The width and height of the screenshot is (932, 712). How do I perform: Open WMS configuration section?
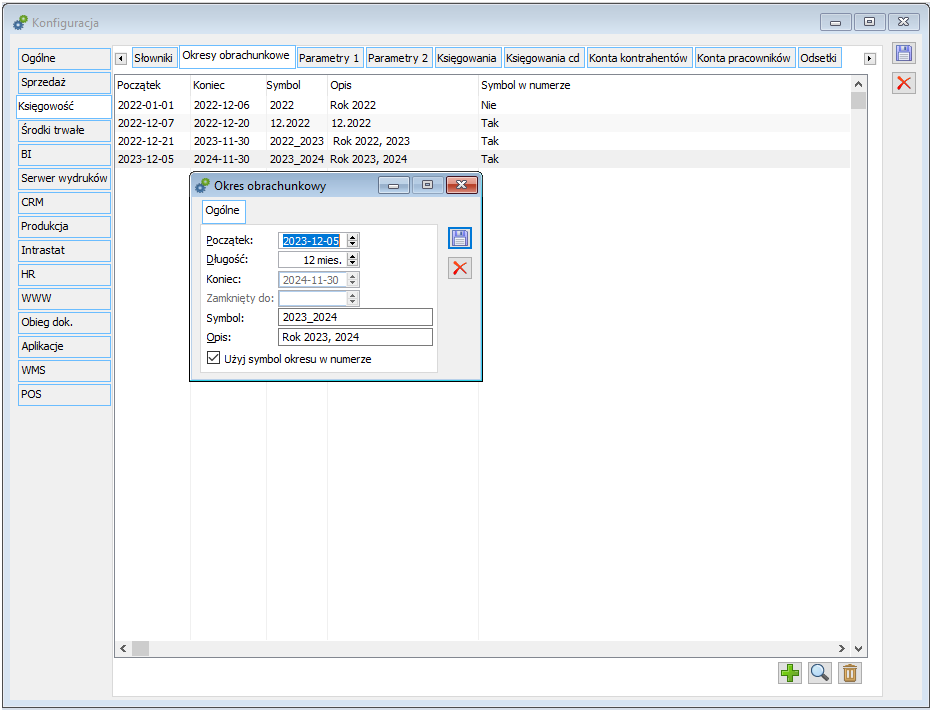[64, 370]
